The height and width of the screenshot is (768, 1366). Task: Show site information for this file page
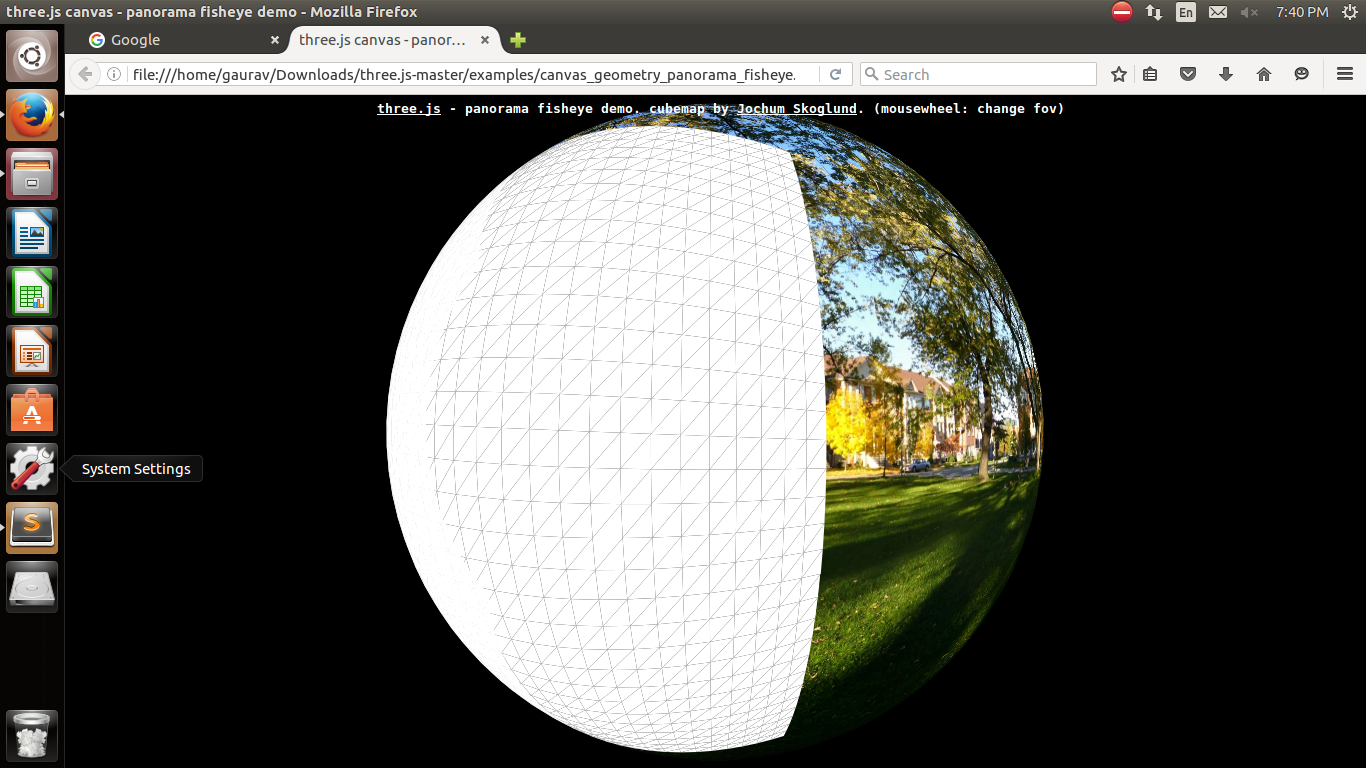[114, 74]
